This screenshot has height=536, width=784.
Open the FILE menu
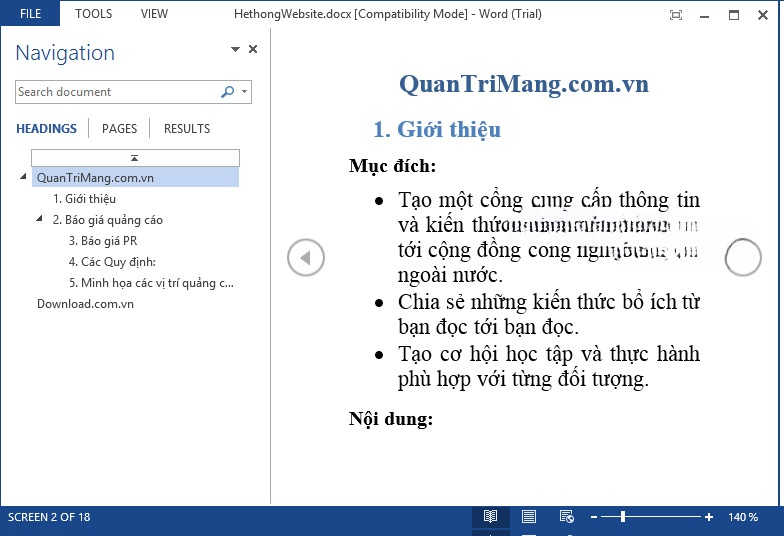click(30, 14)
